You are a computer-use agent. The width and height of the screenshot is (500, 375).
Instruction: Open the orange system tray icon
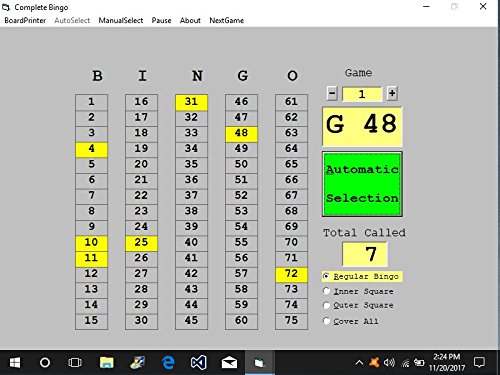[x=374, y=363]
